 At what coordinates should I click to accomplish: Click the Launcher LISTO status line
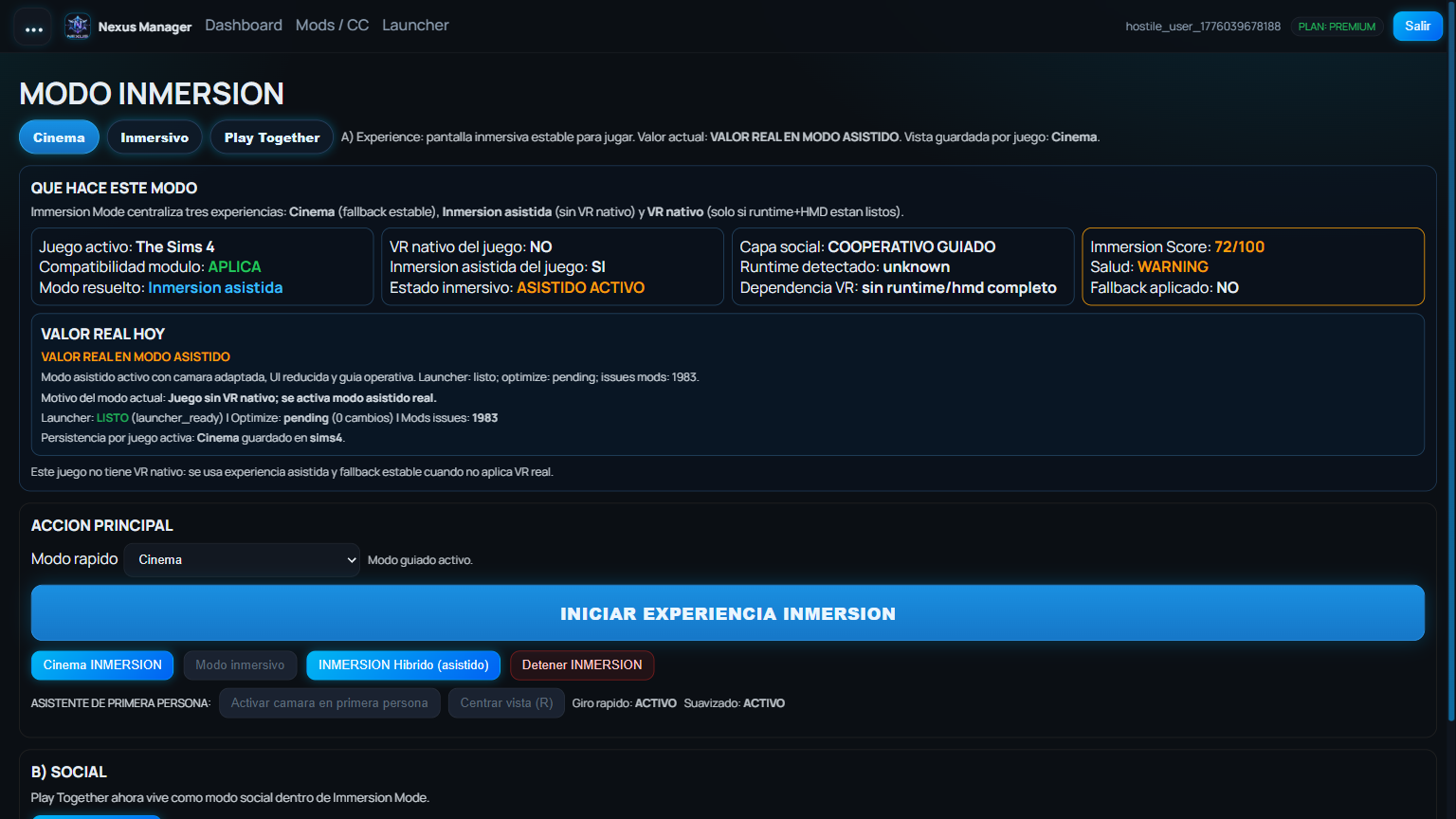pyautogui.click(x=269, y=418)
